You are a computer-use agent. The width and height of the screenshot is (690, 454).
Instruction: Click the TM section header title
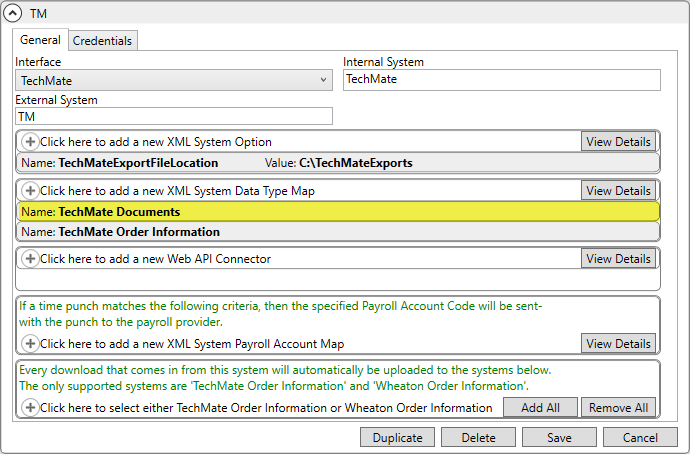click(x=38, y=14)
